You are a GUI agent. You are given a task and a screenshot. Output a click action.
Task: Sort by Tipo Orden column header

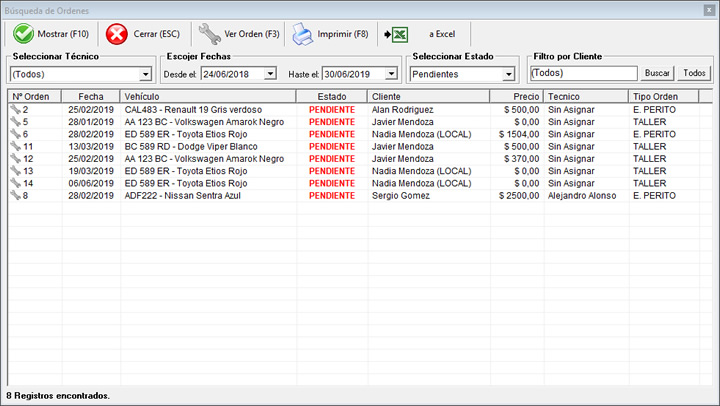664,96
